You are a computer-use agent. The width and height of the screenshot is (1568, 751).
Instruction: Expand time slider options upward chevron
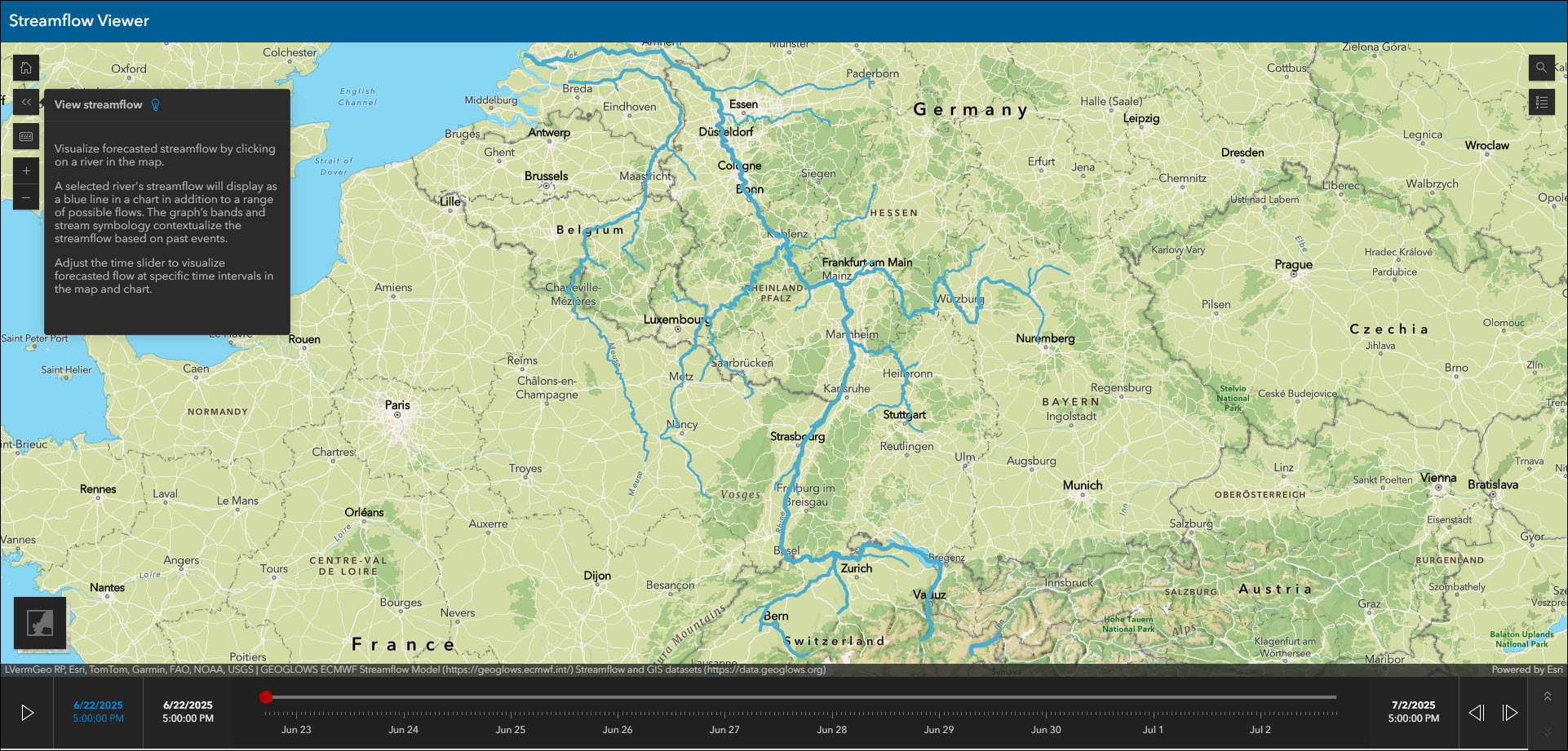1548,696
